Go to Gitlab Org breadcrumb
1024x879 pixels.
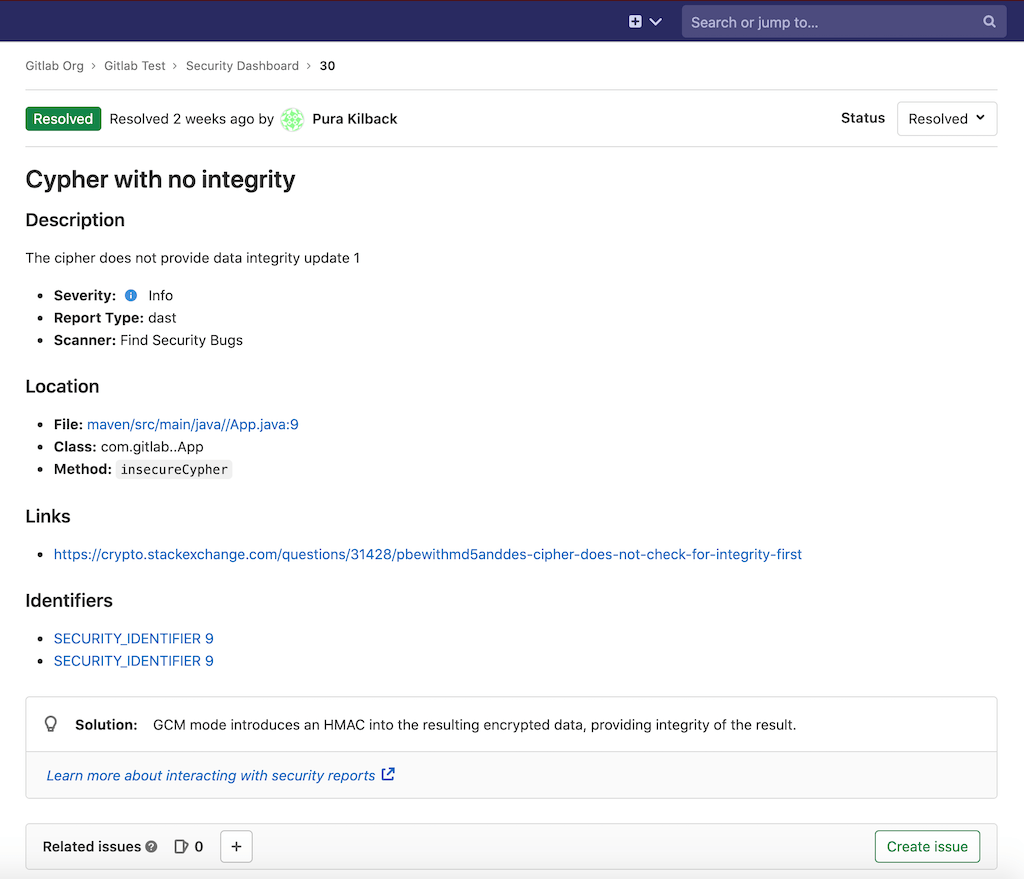[x=55, y=66]
